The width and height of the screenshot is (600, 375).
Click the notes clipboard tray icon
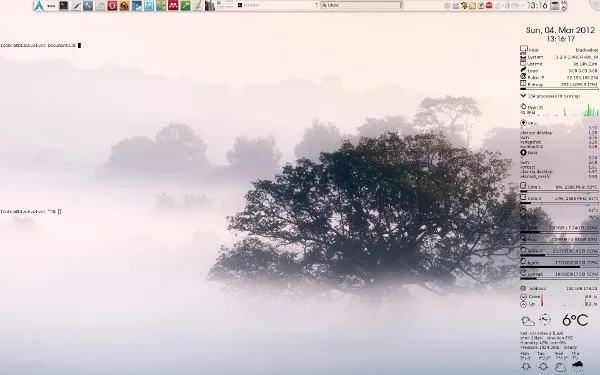481,6
